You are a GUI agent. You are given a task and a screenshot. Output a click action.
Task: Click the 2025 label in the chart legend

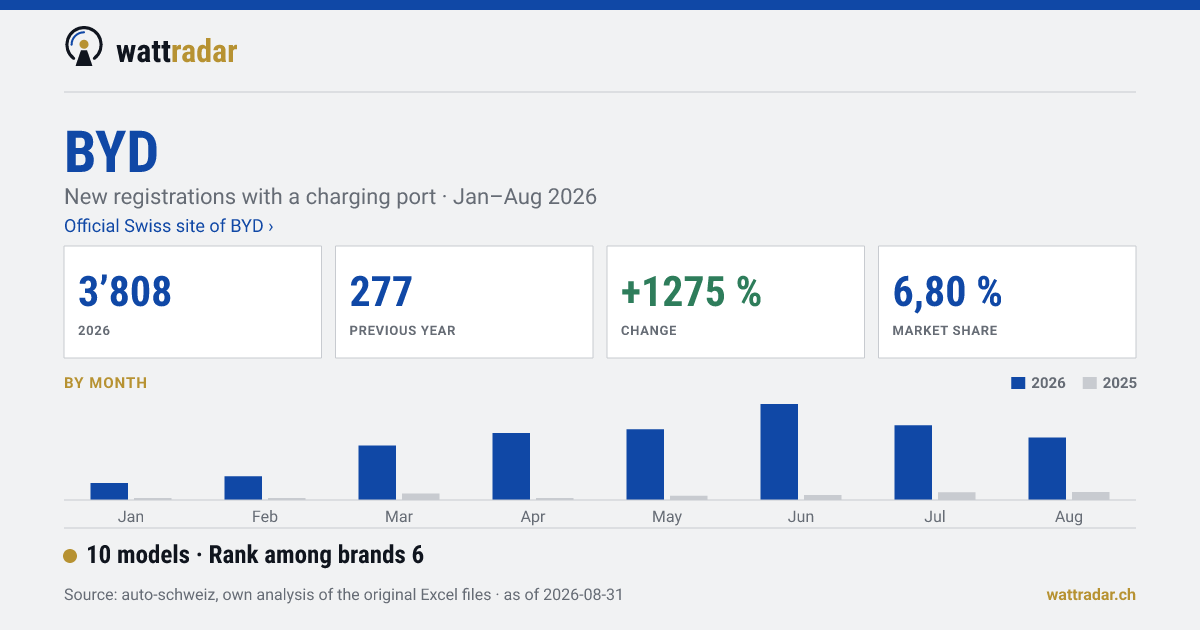click(1120, 383)
